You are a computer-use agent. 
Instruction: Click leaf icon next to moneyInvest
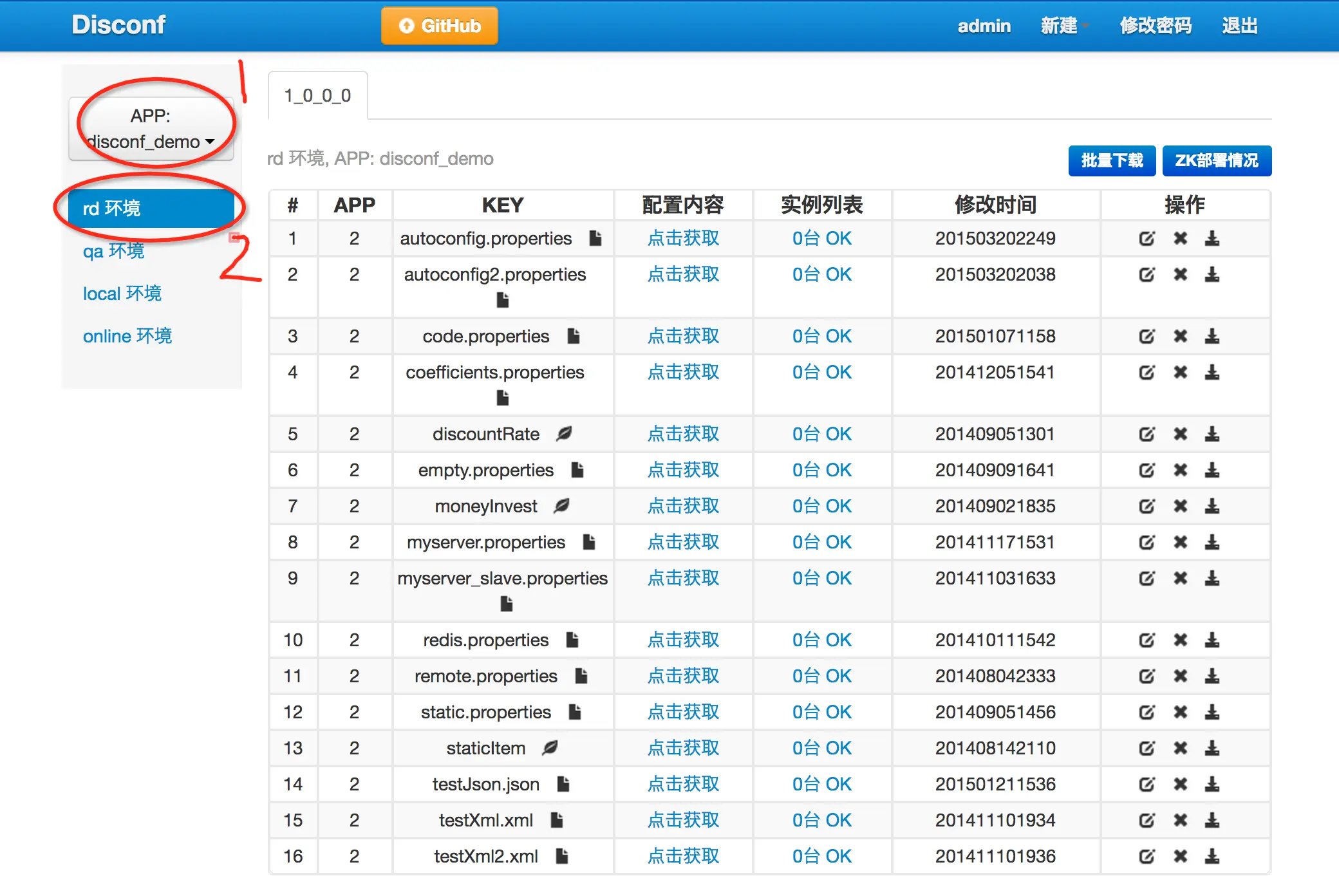[561, 507]
